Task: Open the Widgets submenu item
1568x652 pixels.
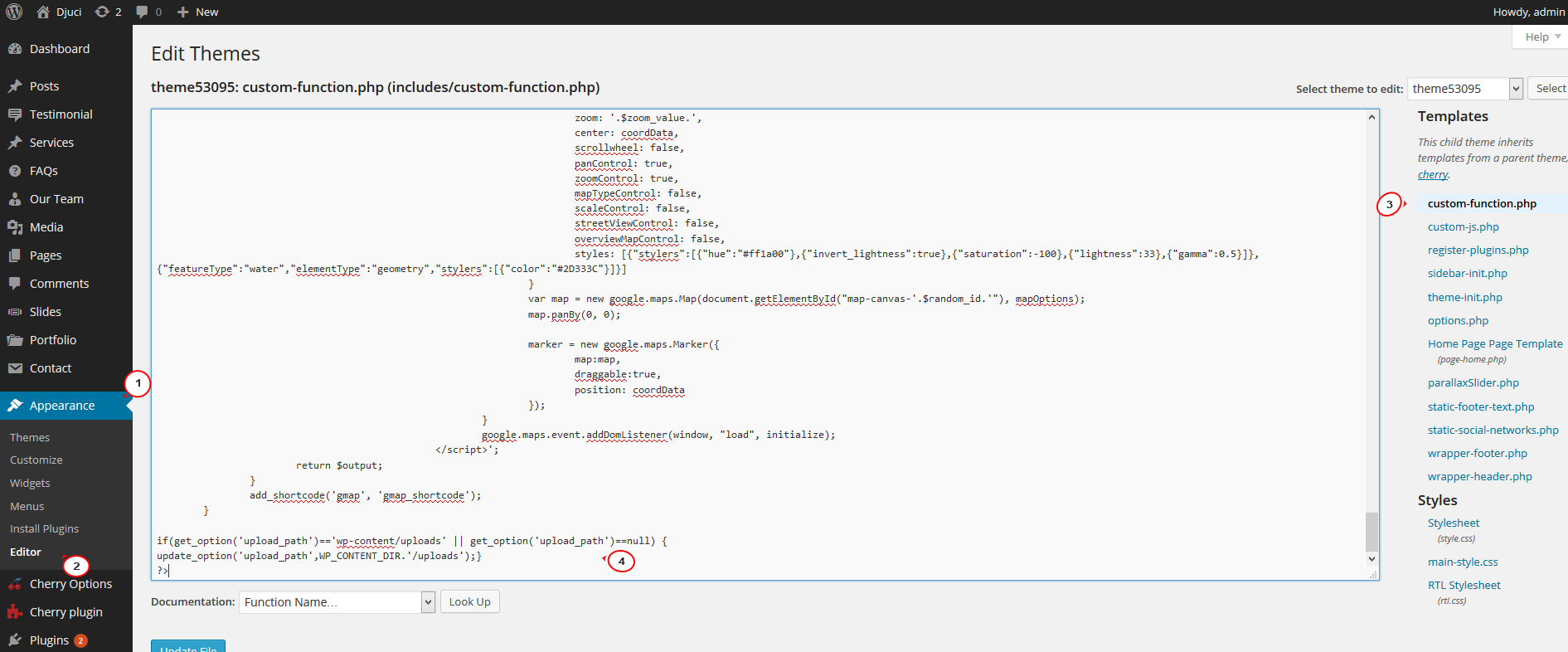Action: [30, 483]
